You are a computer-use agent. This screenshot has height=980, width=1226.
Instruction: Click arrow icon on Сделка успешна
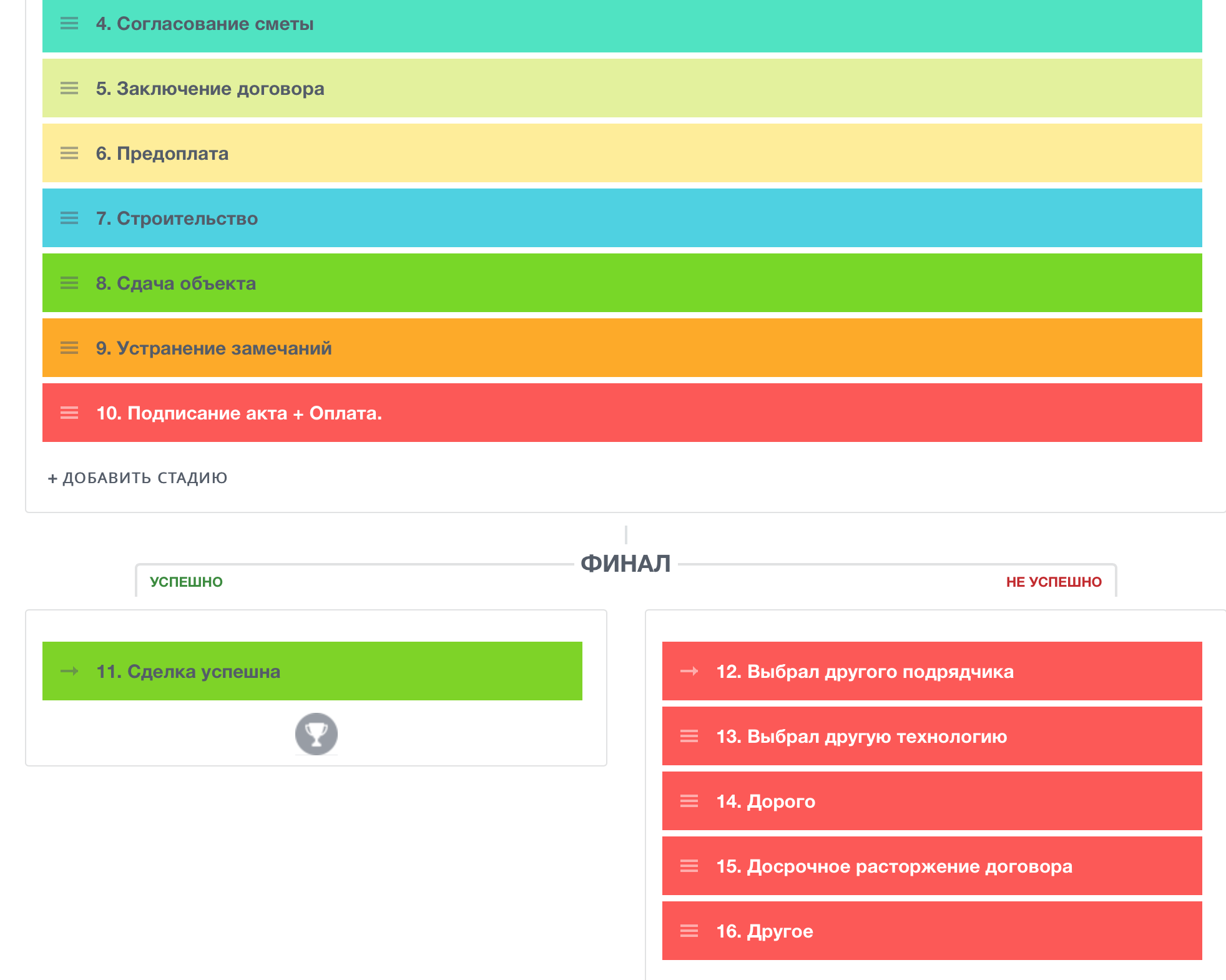coord(69,672)
